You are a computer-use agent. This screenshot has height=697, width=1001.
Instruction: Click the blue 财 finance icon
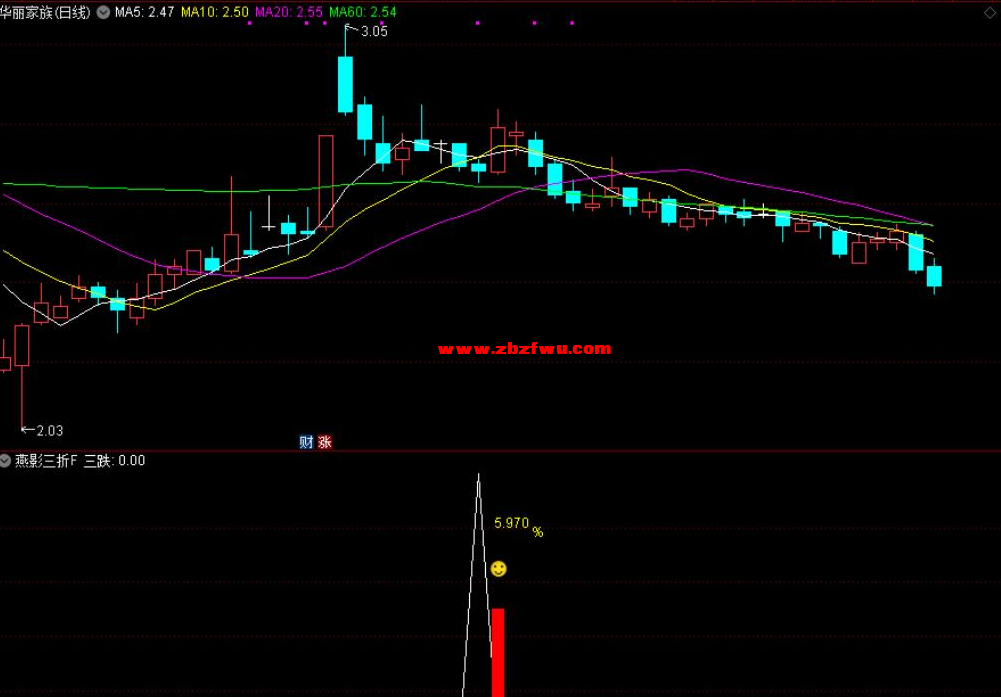306,442
